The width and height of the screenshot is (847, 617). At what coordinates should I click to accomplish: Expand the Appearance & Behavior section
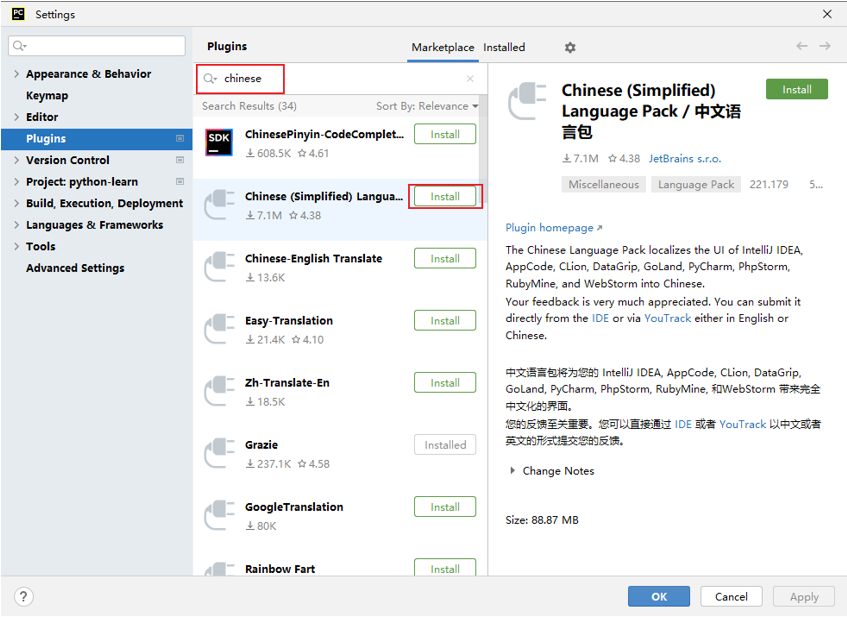(x=16, y=74)
